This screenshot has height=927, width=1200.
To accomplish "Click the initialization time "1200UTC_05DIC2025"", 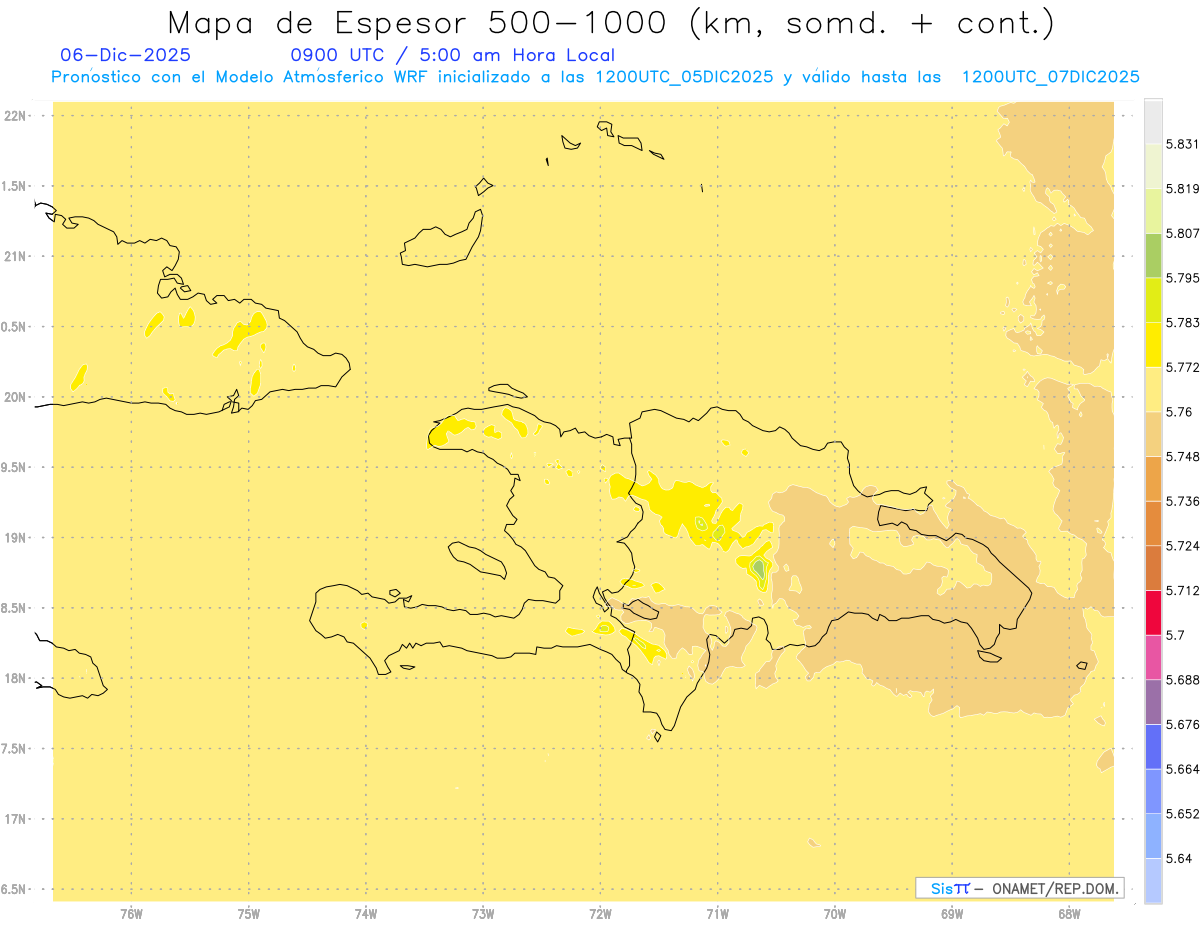I will 683,77.
